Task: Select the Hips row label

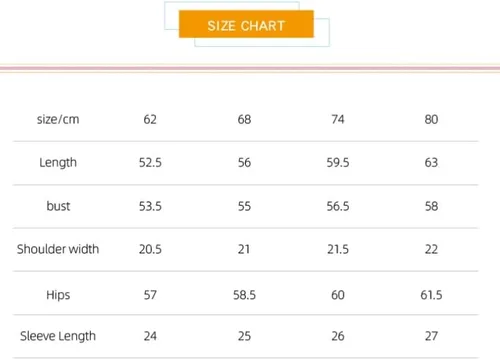Action: point(58,295)
